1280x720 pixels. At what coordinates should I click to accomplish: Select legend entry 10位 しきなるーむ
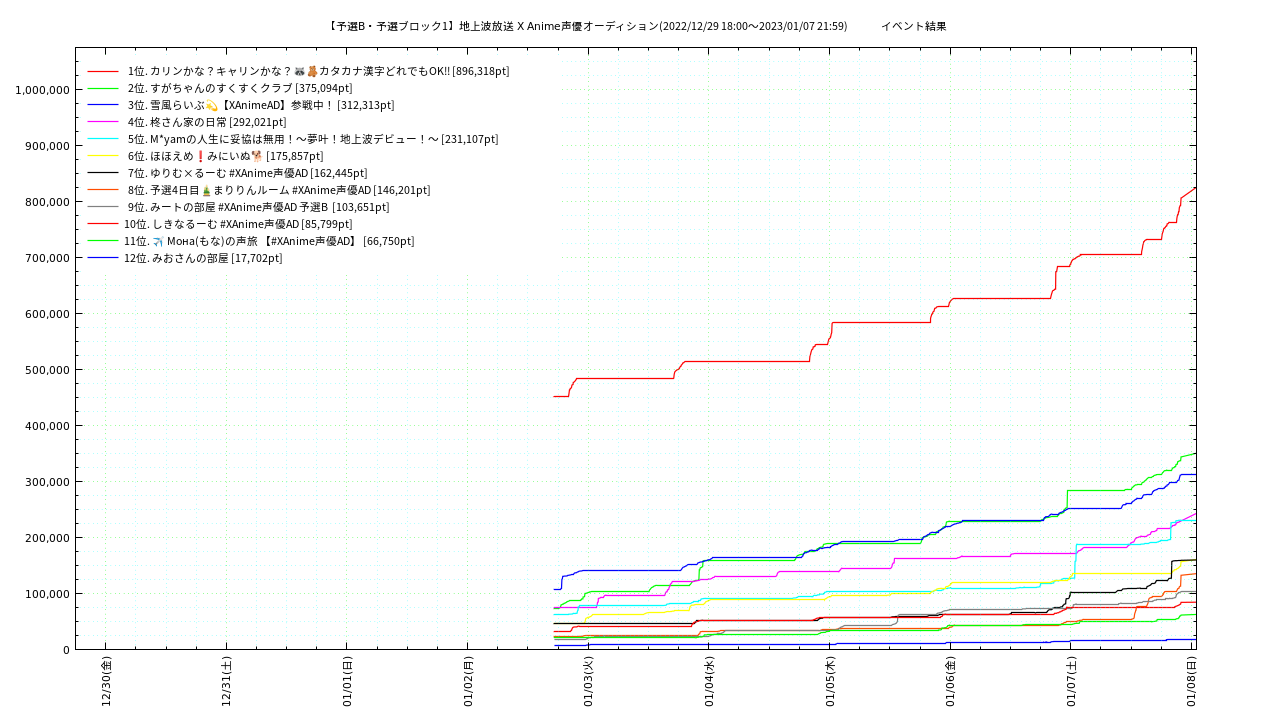click(x=238, y=224)
